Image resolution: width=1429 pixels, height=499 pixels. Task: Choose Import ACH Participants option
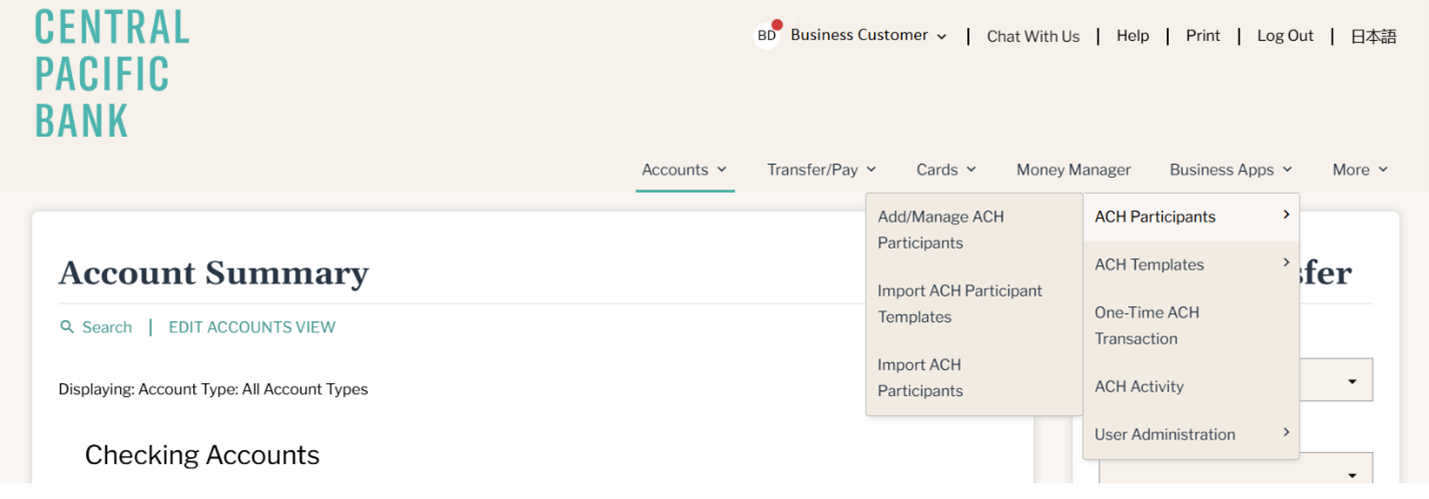point(974,378)
